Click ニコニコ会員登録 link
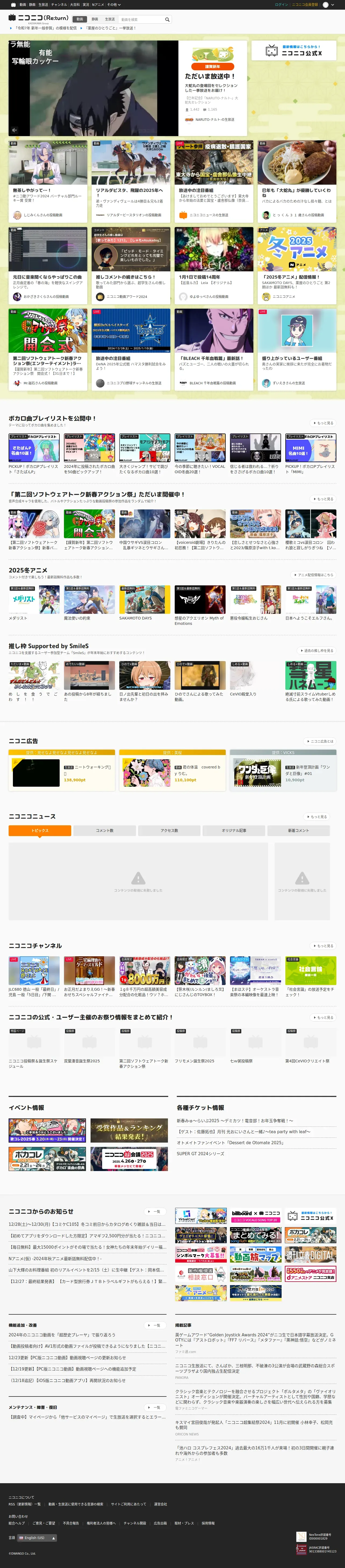 (305, 4)
